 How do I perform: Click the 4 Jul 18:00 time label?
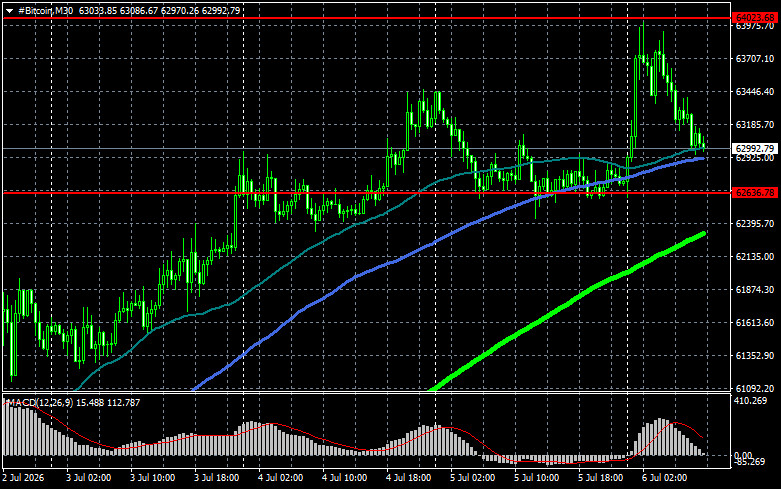point(408,478)
